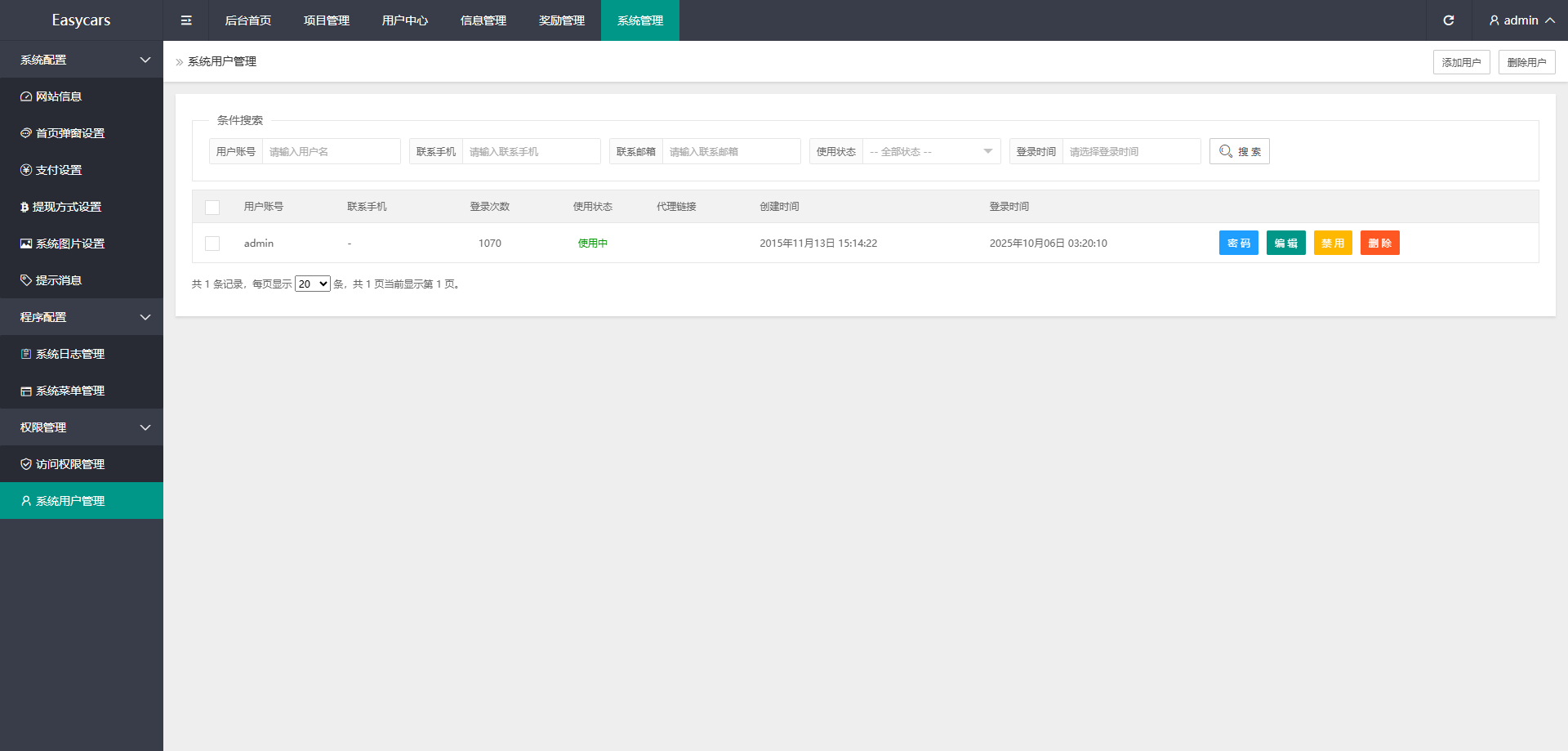Open 访问权限管理 in sidebar
Image resolution: width=1568 pixels, height=751 pixels.
point(69,464)
